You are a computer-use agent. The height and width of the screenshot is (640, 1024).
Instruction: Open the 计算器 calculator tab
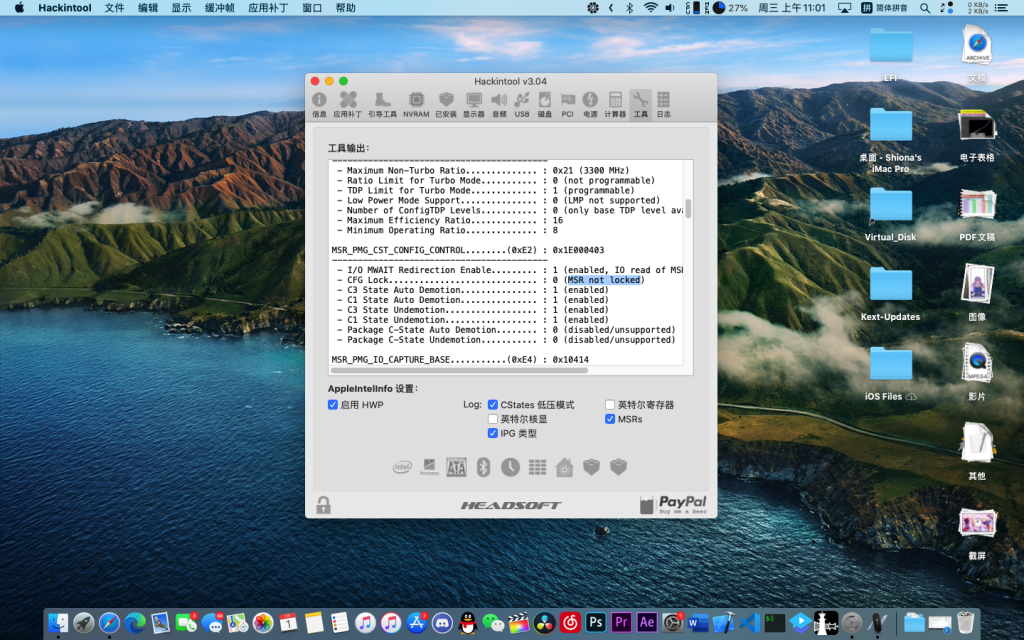pyautogui.click(x=615, y=104)
